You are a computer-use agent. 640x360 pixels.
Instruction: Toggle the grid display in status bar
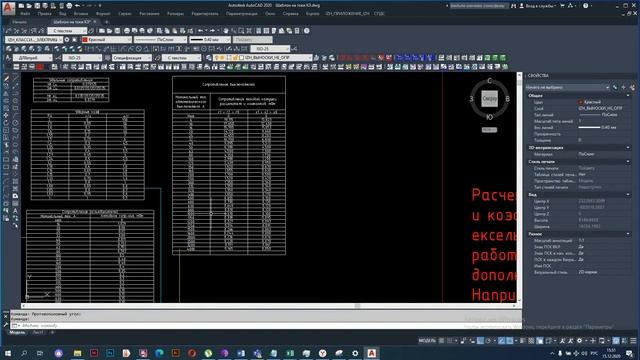[x=441, y=340]
